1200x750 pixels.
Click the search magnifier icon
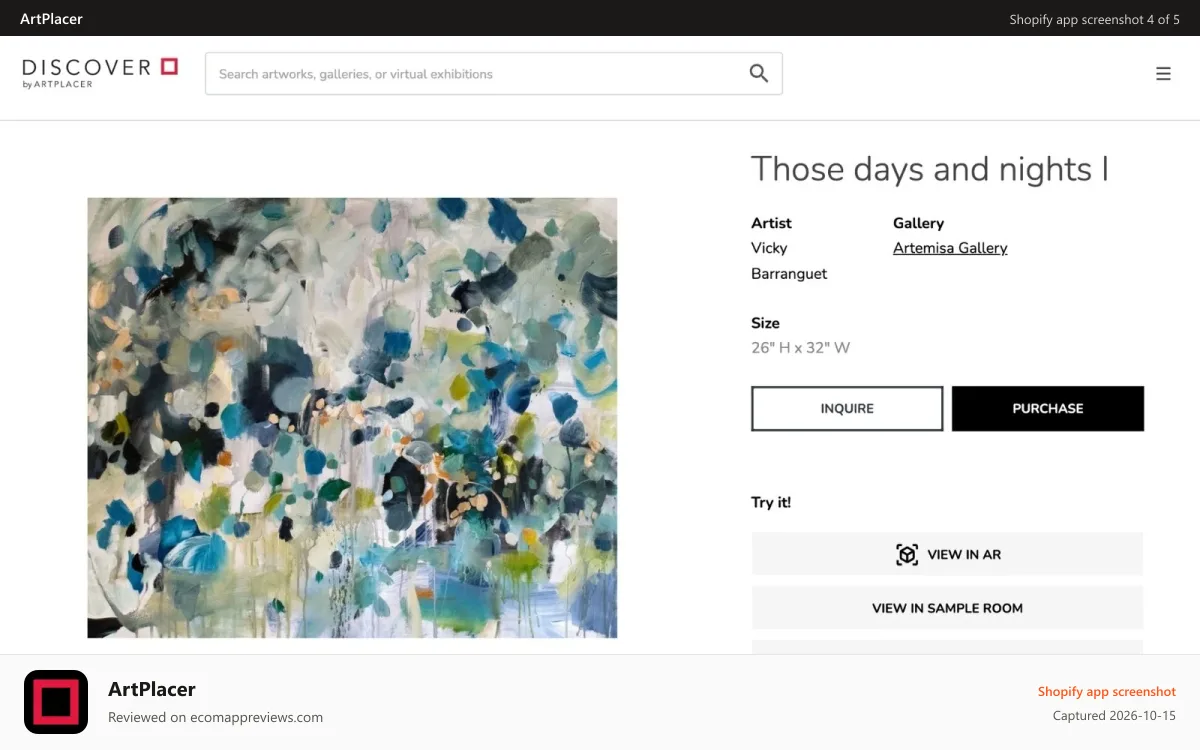click(x=759, y=73)
